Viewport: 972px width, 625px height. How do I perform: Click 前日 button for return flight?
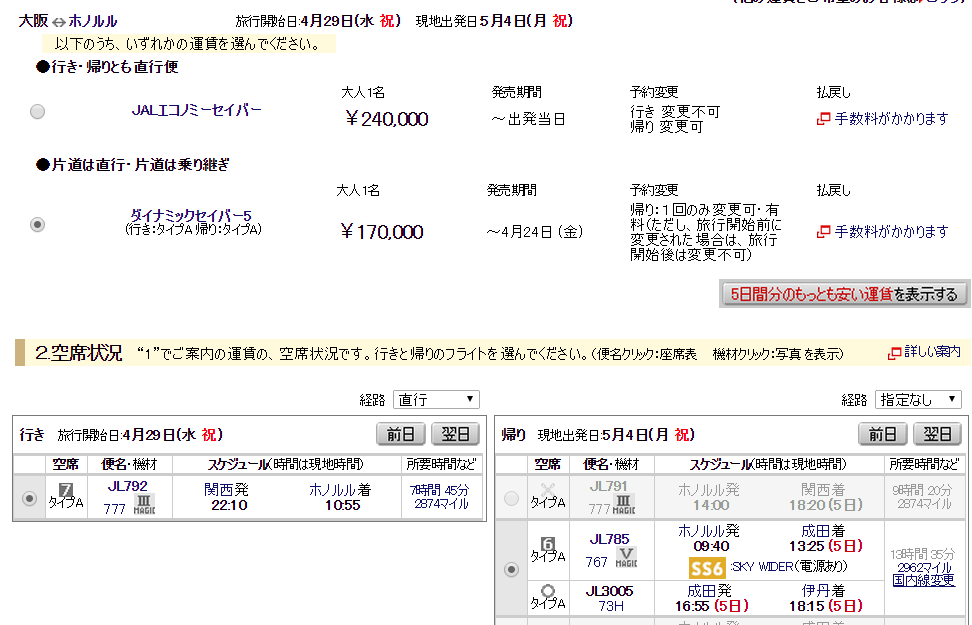click(x=883, y=434)
